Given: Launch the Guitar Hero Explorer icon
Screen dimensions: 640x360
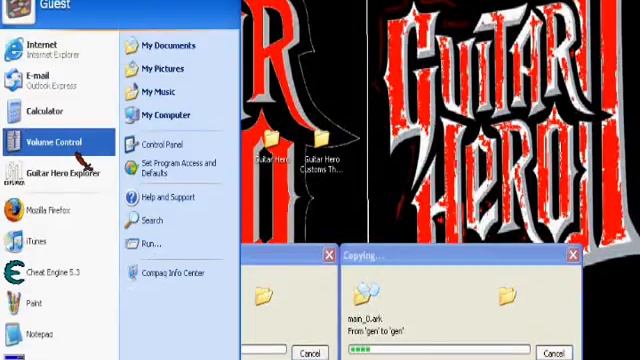Looking at the screenshot, I should [13, 173].
